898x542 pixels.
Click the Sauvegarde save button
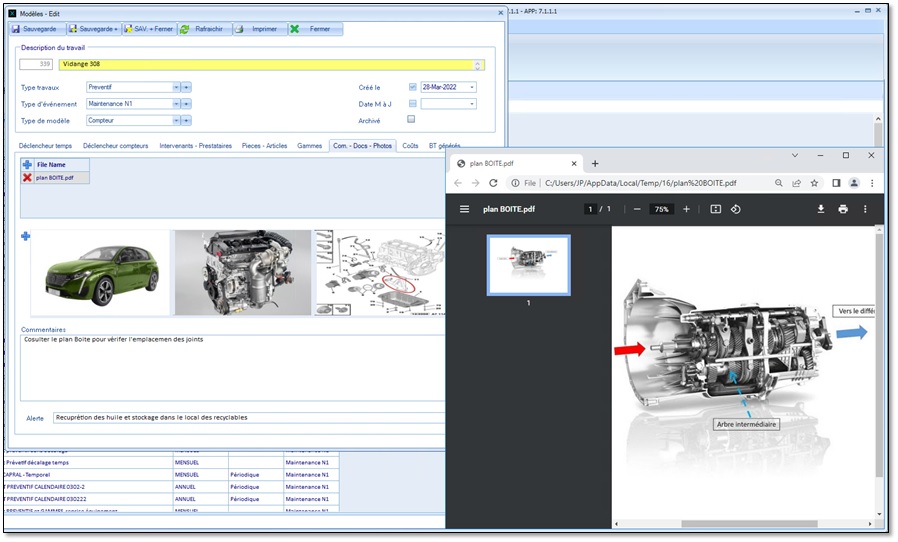38,29
